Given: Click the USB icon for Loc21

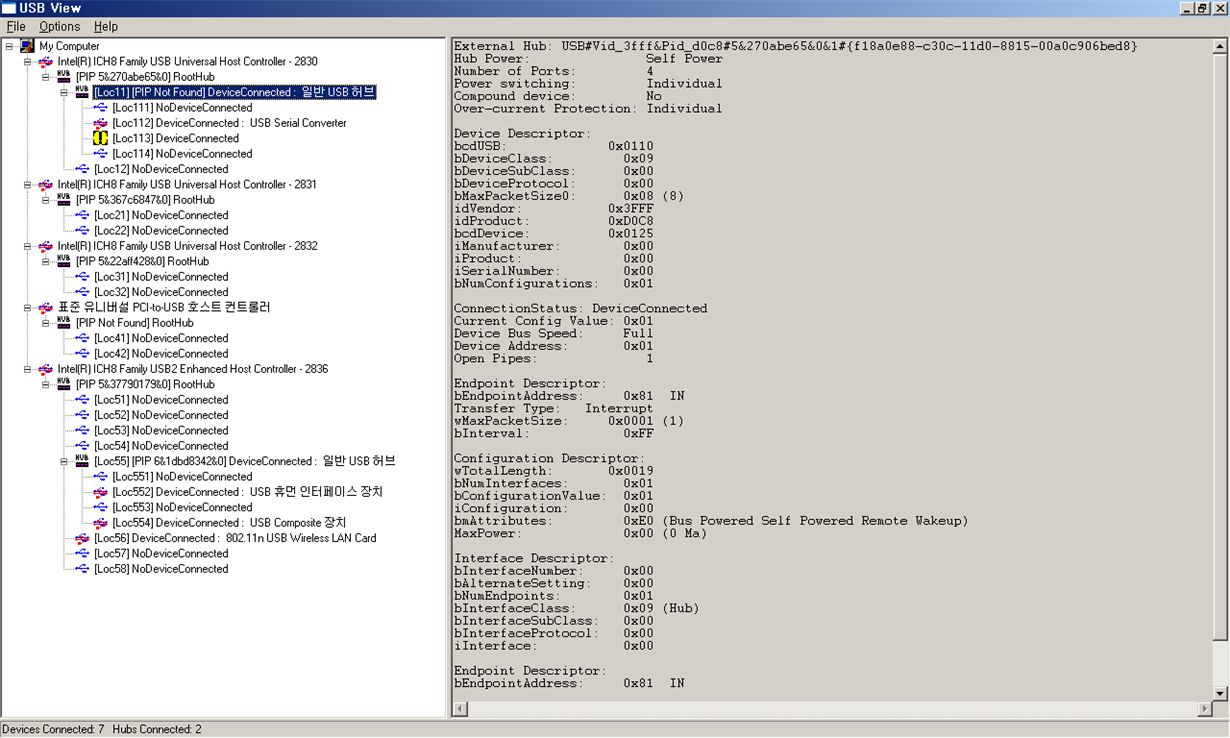Looking at the screenshot, I should (x=82, y=215).
